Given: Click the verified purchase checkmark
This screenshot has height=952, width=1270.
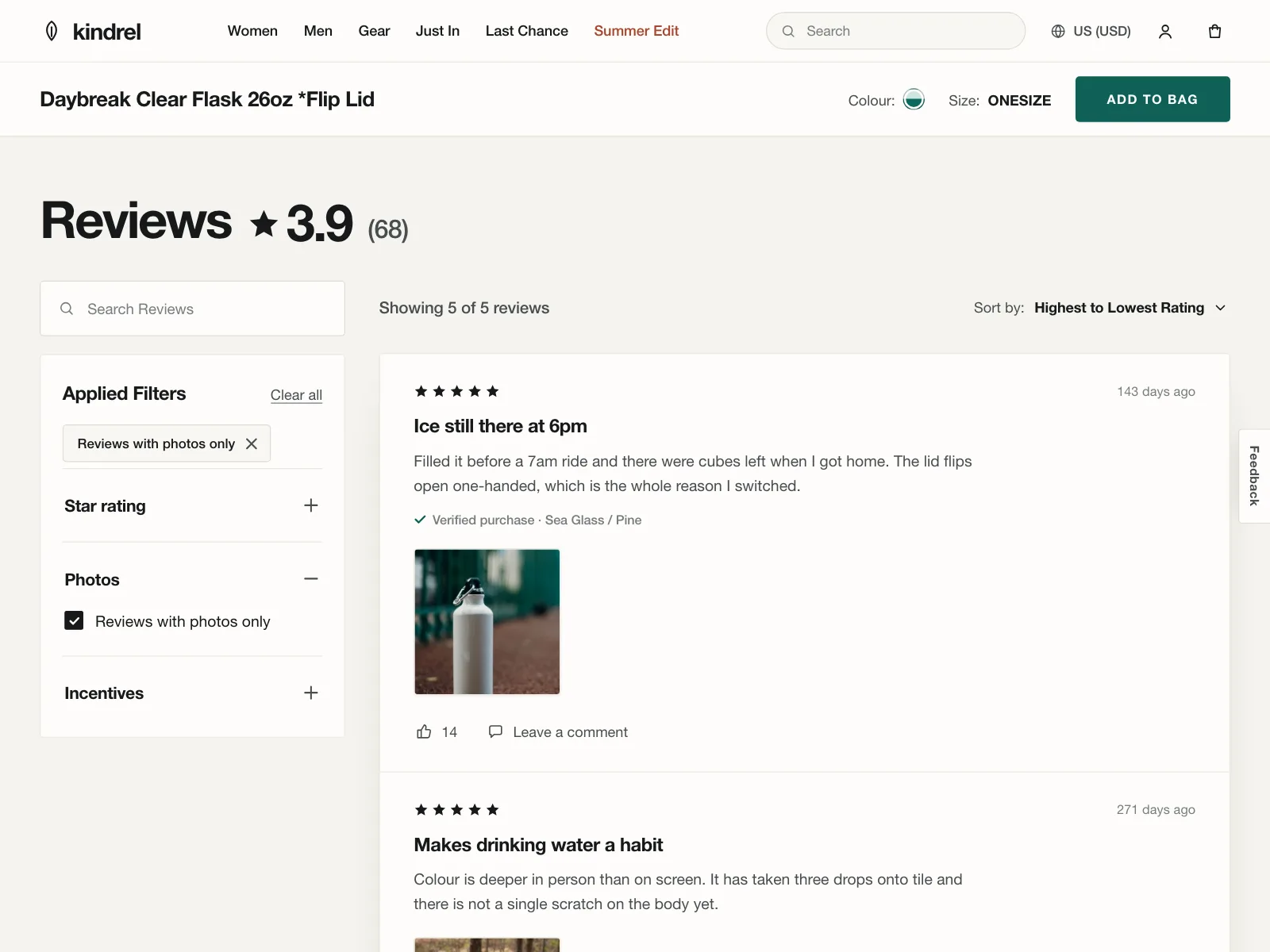Looking at the screenshot, I should (x=420, y=520).
